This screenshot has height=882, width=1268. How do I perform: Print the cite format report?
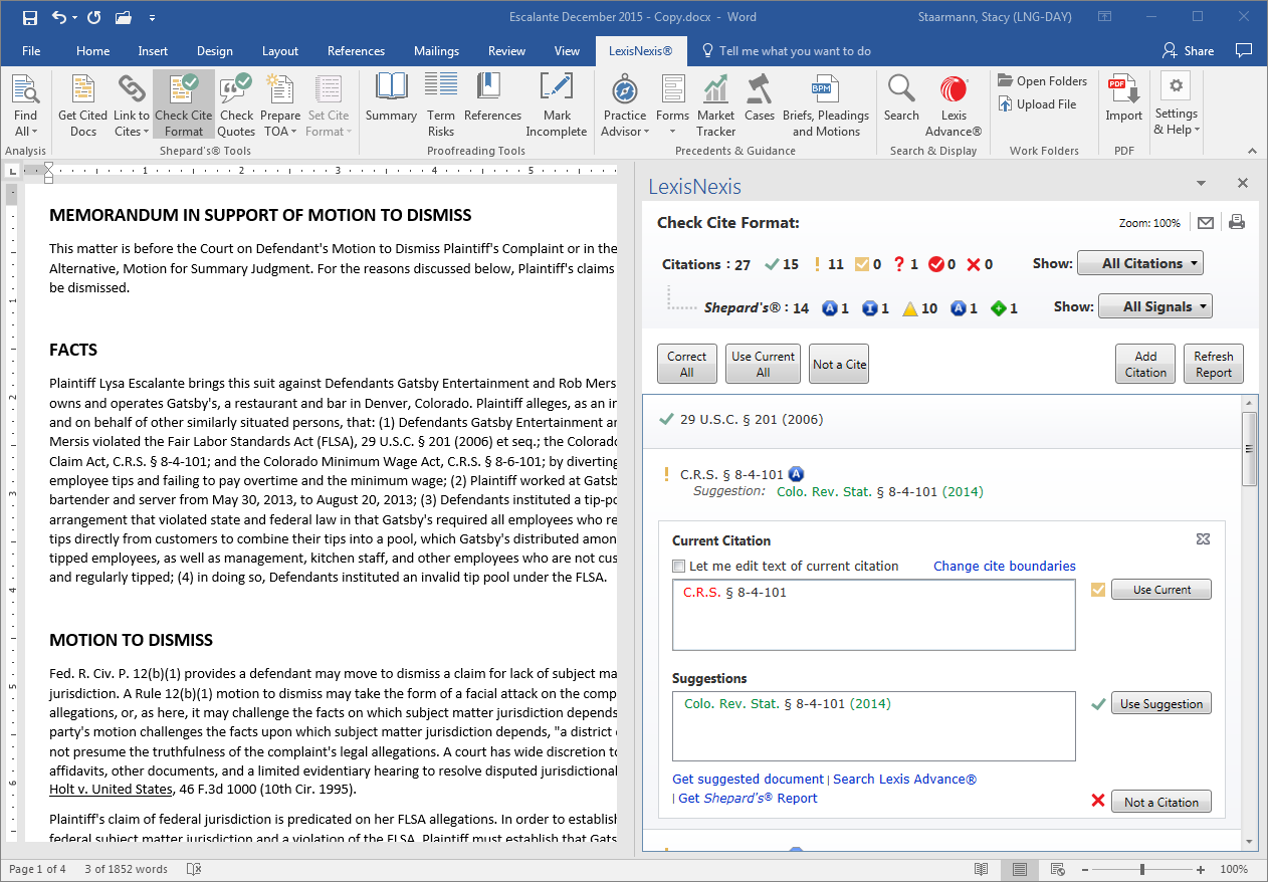pyautogui.click(x=1236, y=223)
